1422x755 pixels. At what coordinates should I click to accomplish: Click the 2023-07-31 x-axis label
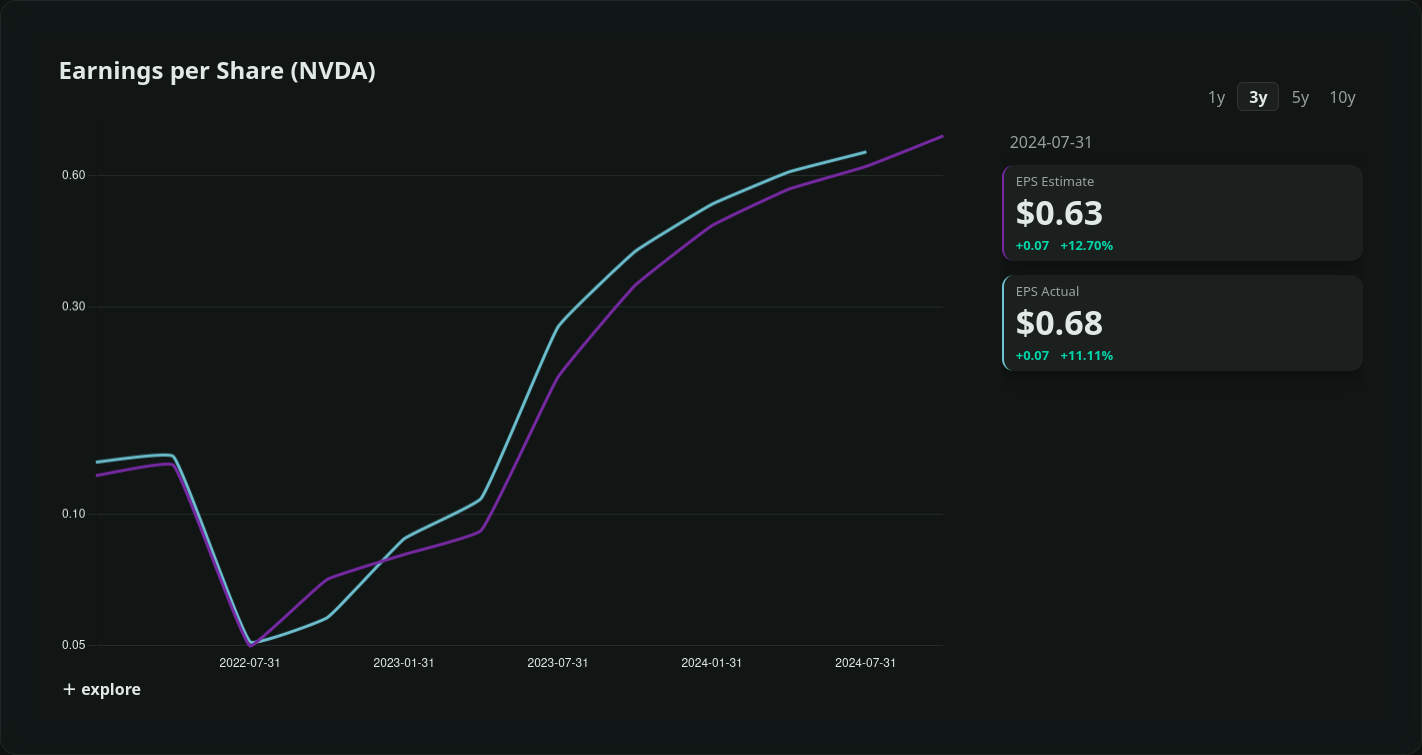(558, 663)
